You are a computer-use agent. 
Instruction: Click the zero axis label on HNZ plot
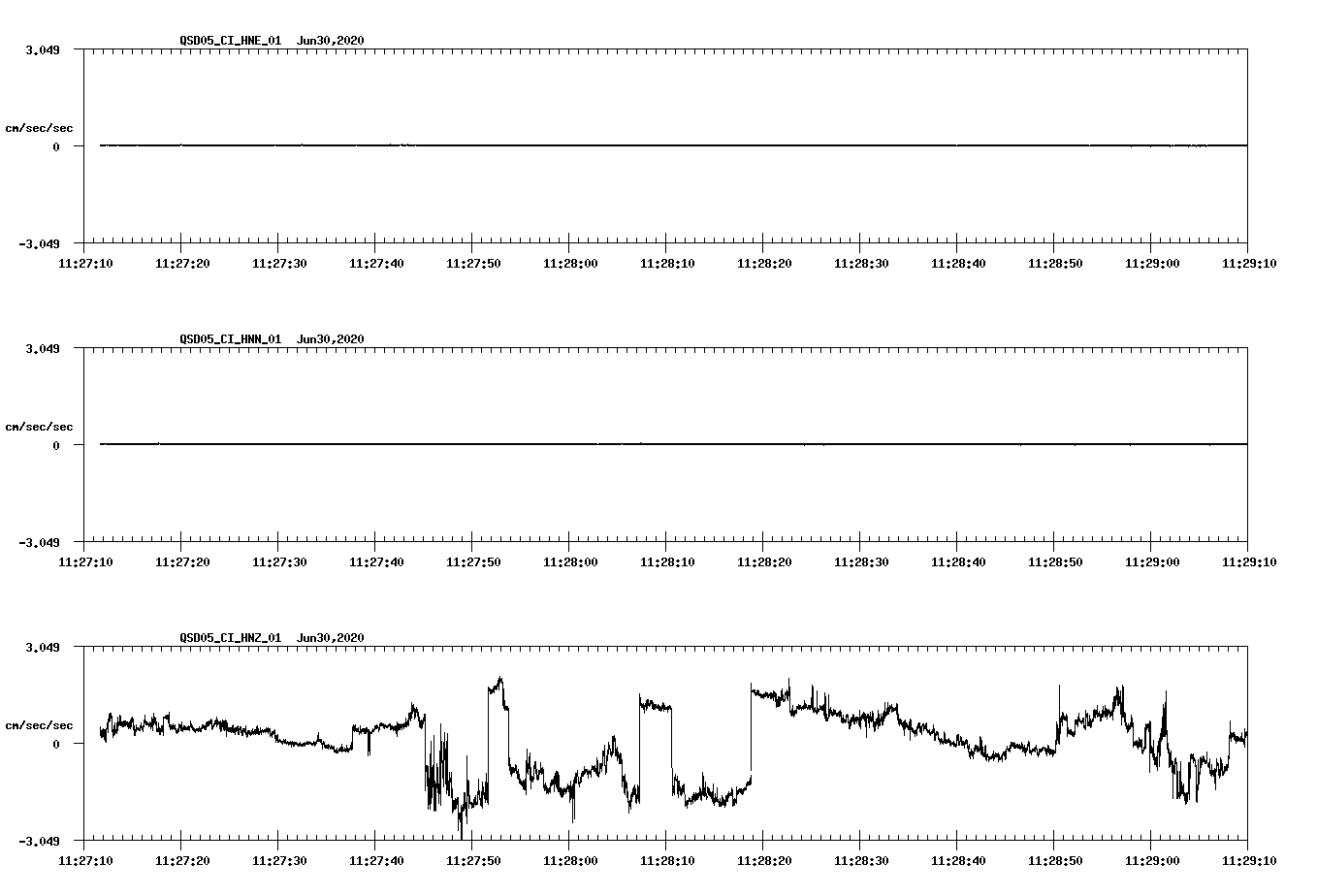pos(56,744)
